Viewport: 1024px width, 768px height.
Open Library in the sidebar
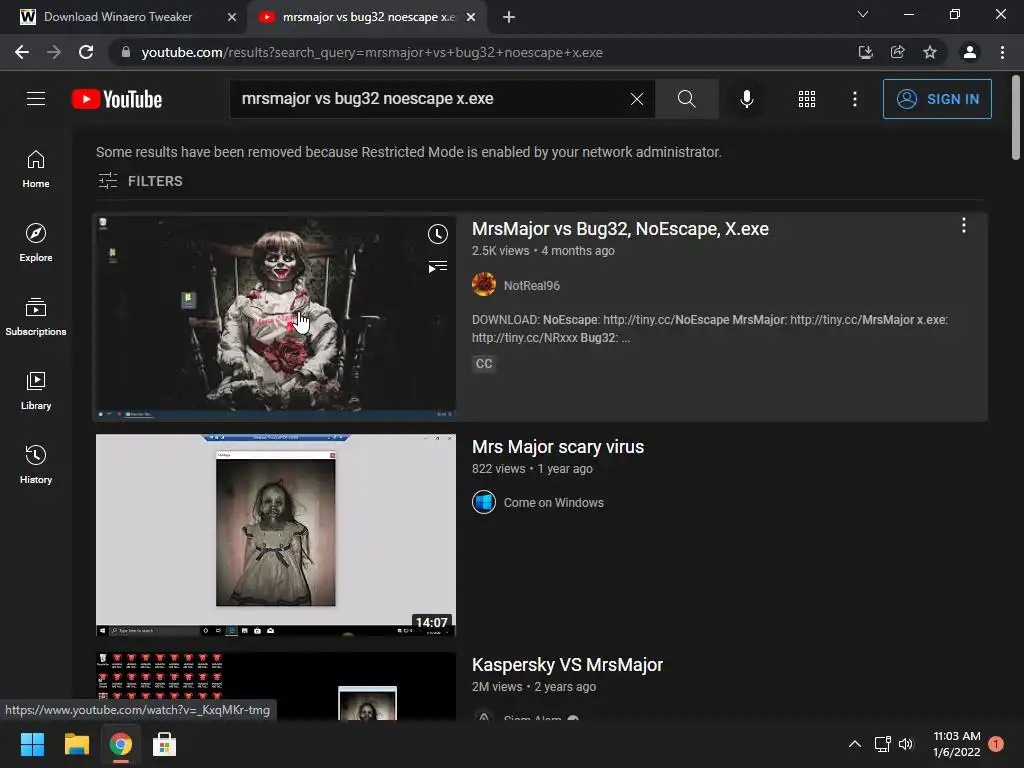click(x=36, y=391)
